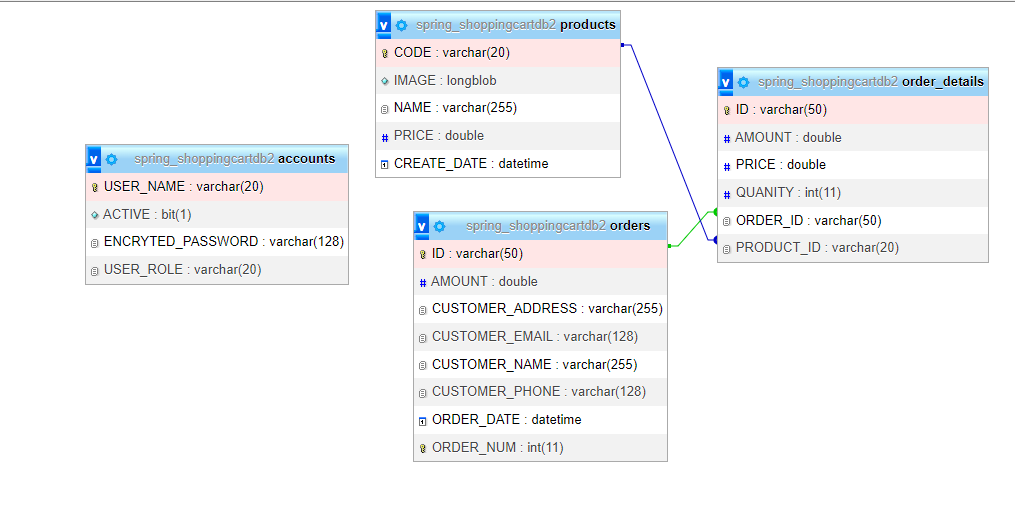Click the key icon beside CODE in products
The width and height of the screenshot is (1015, 530).
tap(385, 53)
